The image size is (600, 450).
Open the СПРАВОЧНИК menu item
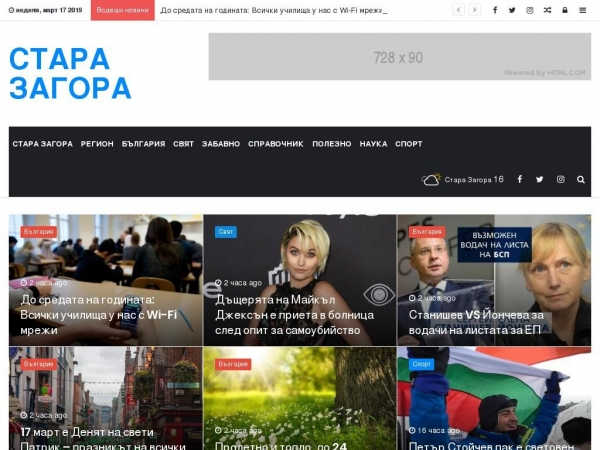click(276, 144)
